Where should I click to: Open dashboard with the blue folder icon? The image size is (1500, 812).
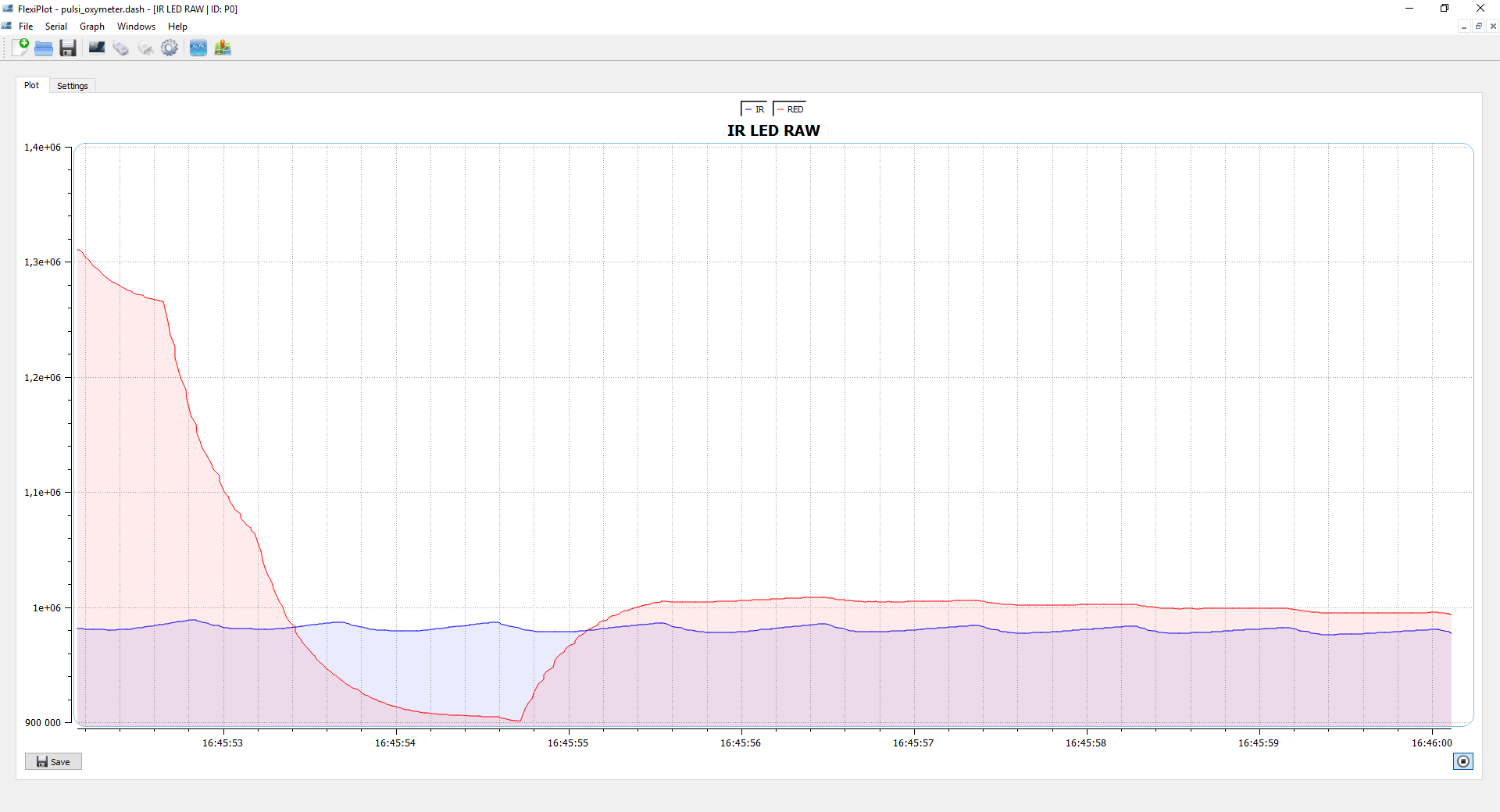[x=44, y=48]
